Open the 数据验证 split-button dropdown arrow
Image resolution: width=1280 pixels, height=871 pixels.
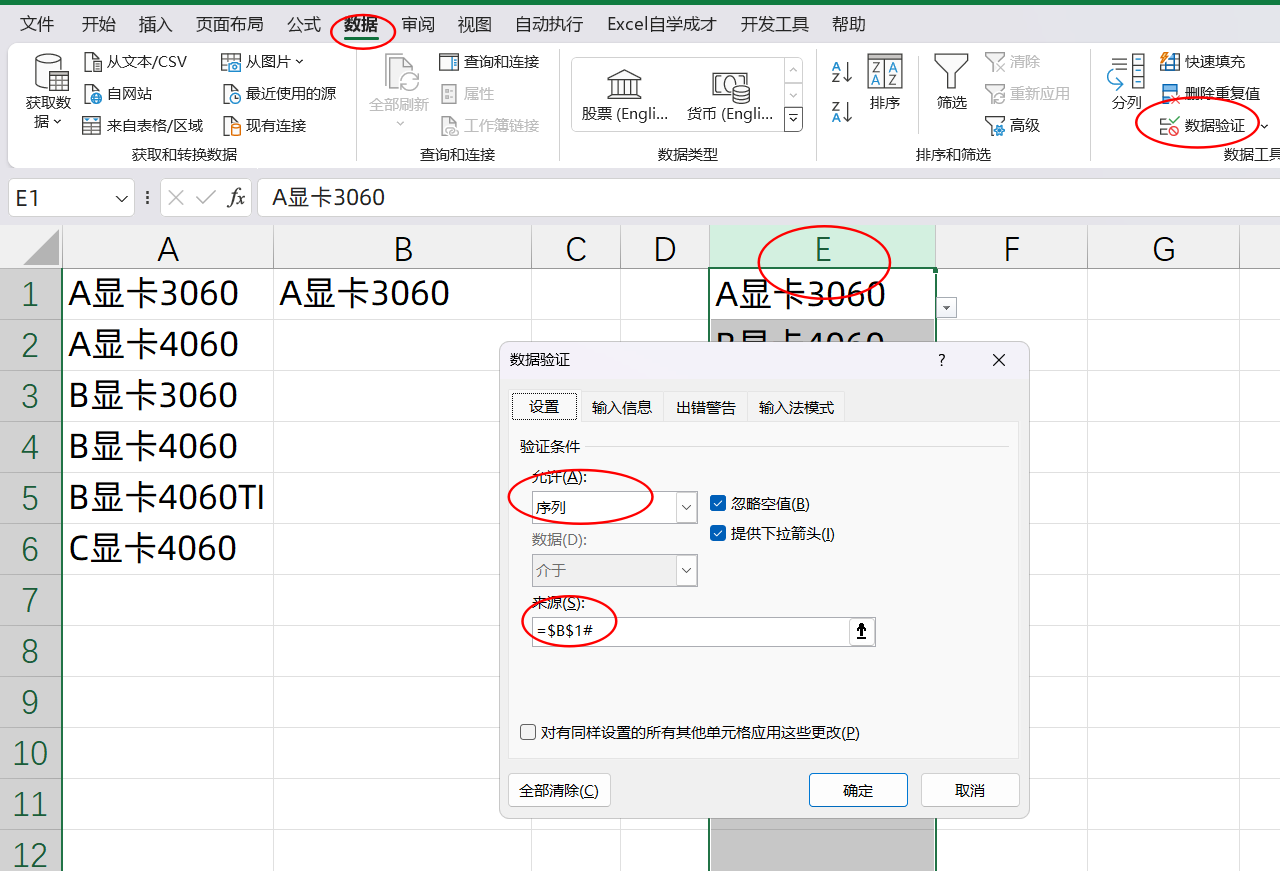tap(1264, 126)
